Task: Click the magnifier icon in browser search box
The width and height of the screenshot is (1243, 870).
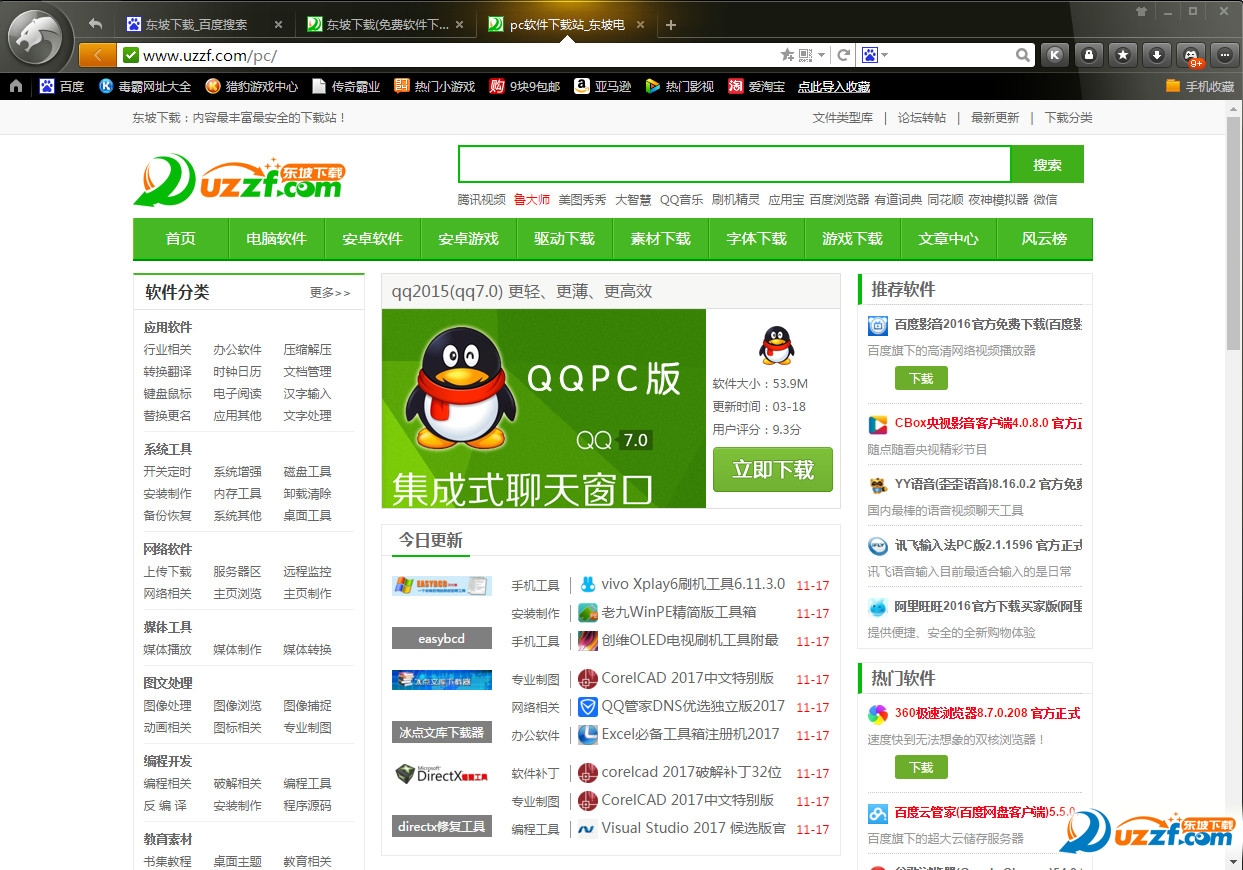Action: coord(1022,55)
